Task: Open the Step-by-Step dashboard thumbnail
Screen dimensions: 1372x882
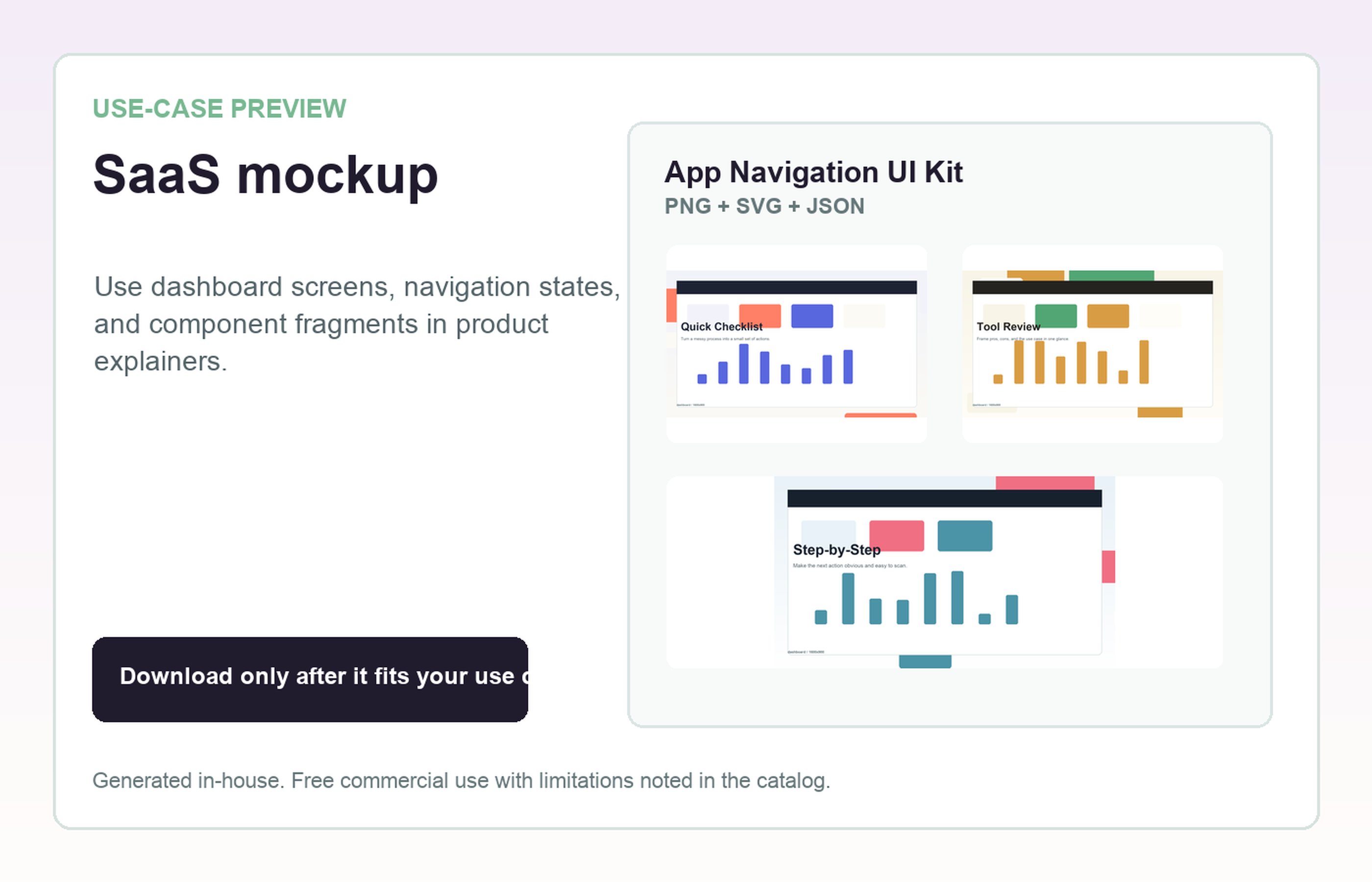Action: pos(944,572)
